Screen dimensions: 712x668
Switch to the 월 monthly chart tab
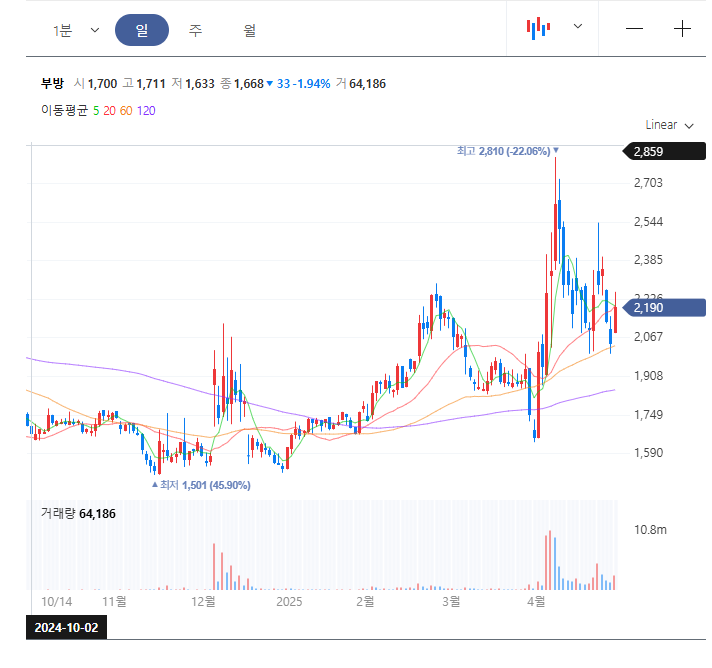click(250, 30)
